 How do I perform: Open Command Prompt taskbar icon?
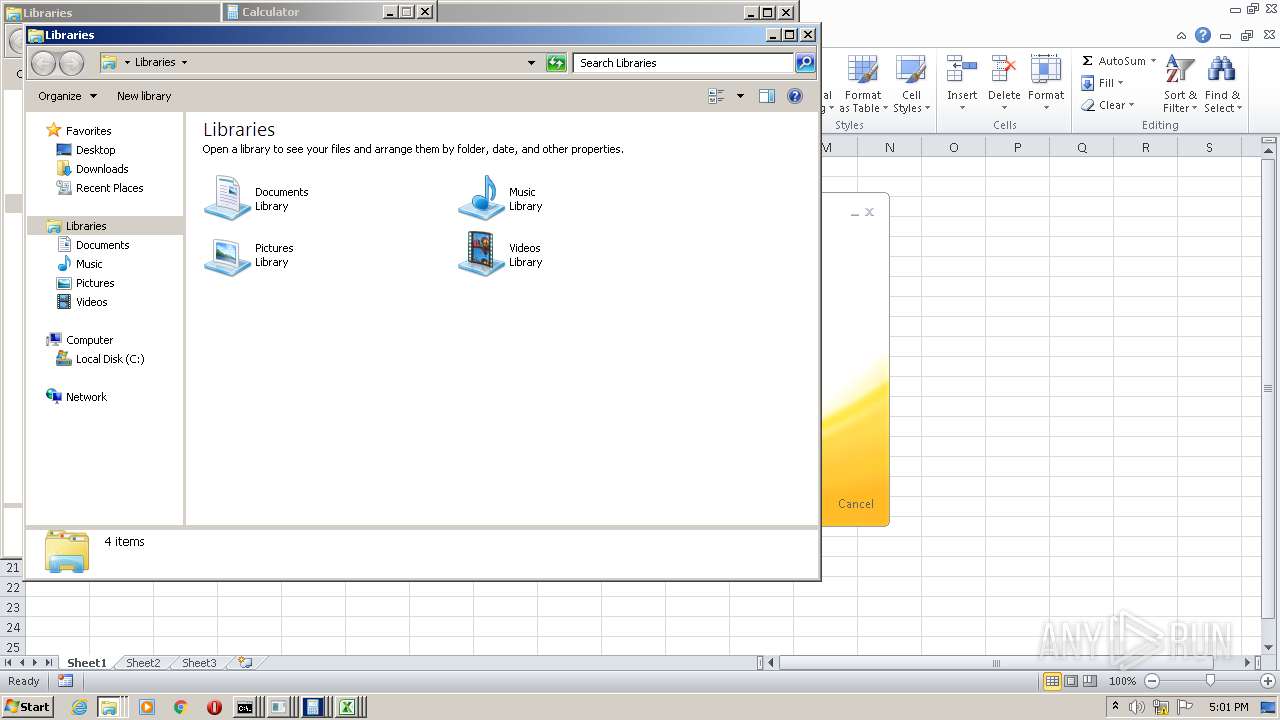(244, 707)
